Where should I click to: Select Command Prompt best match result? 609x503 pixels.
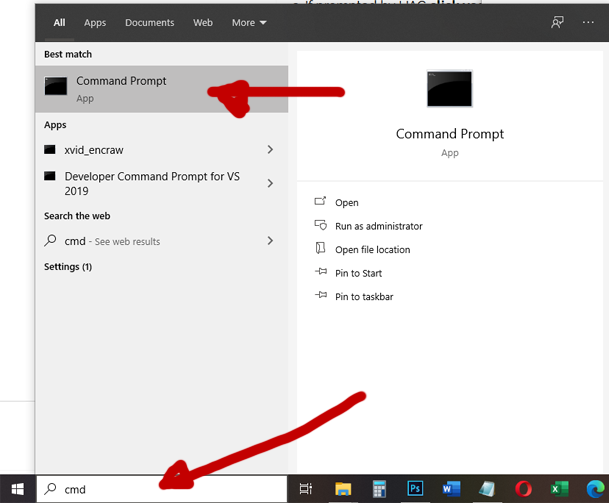click(x=162, y=89)
